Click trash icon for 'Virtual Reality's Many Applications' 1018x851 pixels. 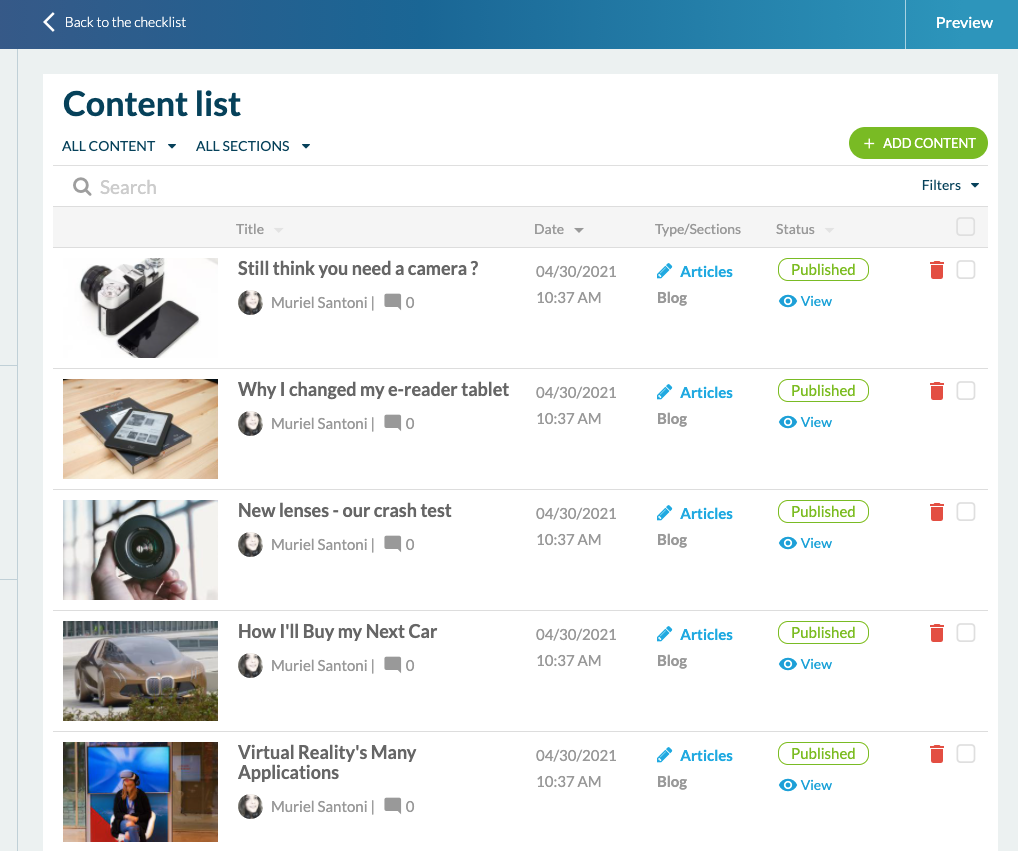[937, 754]
